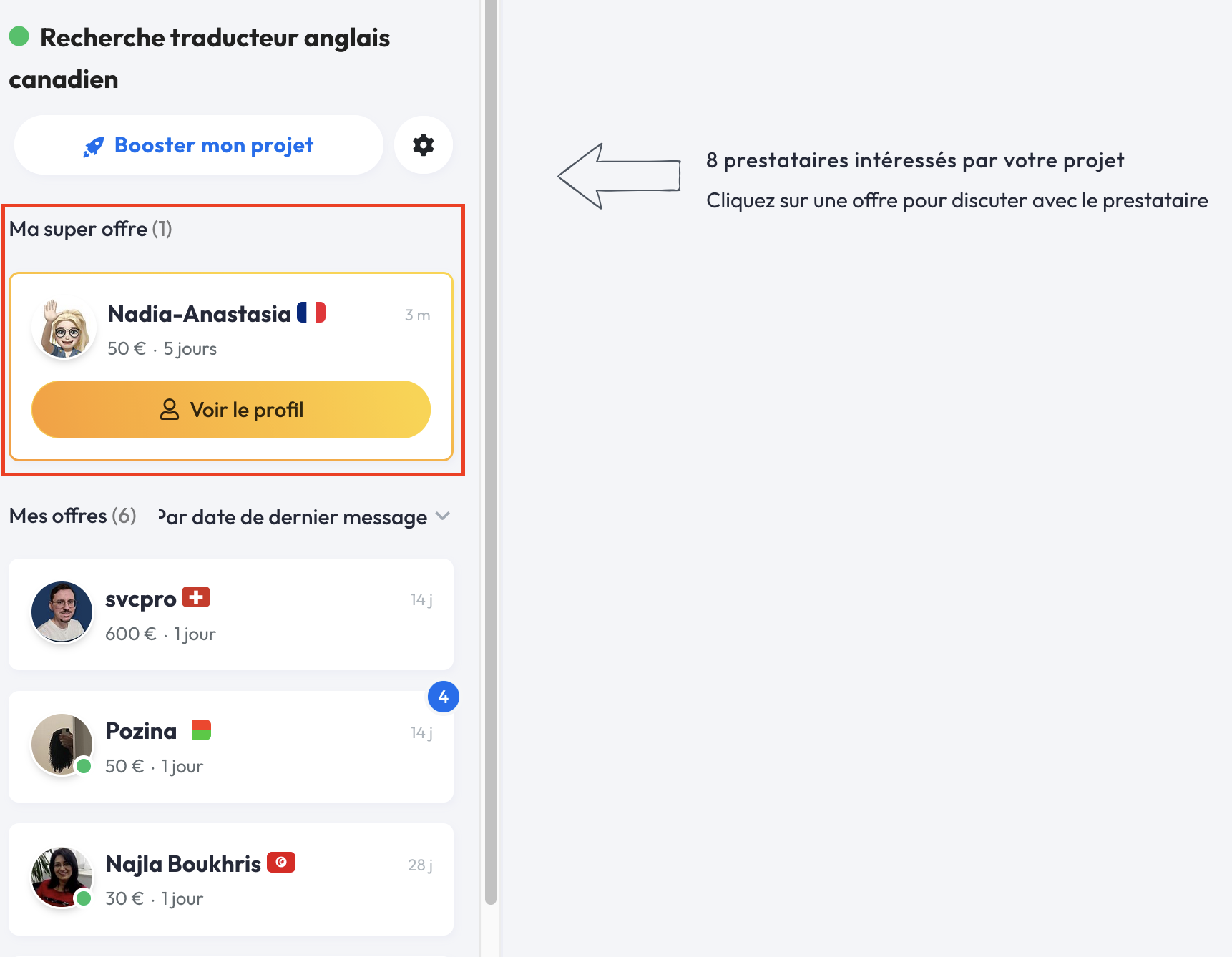Click the rocket icon on Booster
Screen dimensions: 1232x957
click(x=94, y=147)
